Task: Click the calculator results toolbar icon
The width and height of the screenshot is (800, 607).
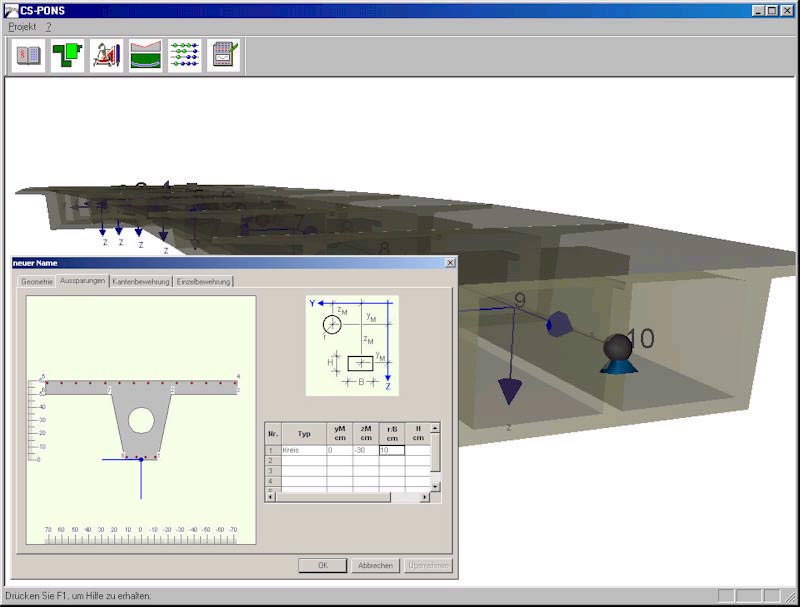Action: point(223,56)
